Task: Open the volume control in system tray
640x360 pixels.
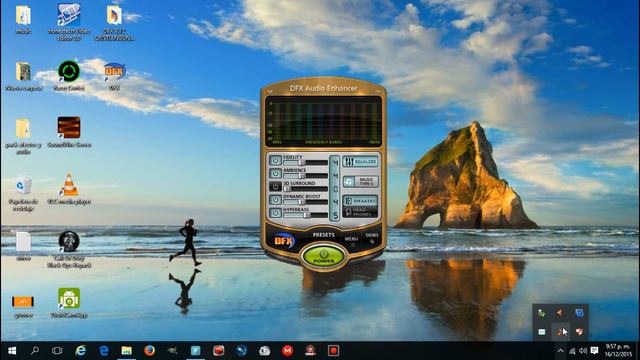Action: (x=583, y=351)
